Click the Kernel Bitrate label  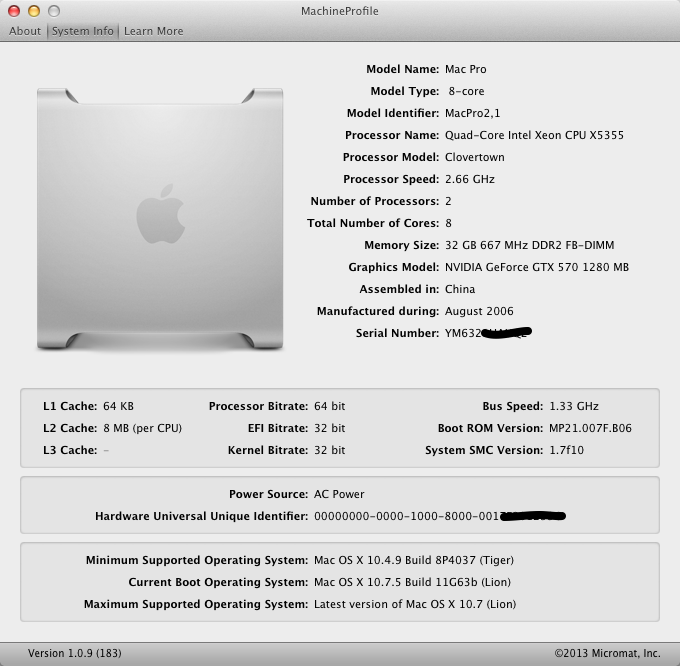pos(268,450)
